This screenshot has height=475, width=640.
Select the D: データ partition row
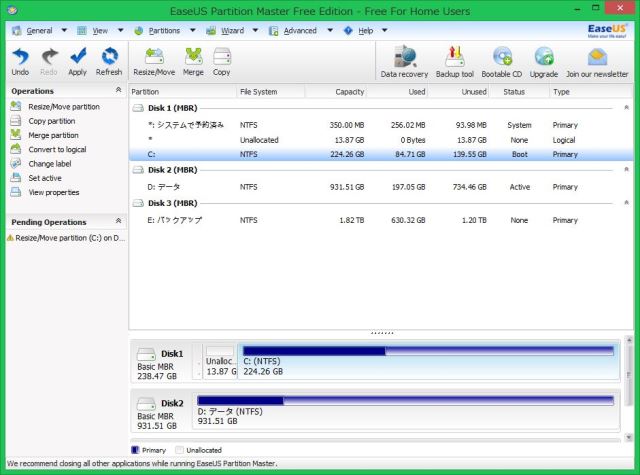click(x=381, y=187)
